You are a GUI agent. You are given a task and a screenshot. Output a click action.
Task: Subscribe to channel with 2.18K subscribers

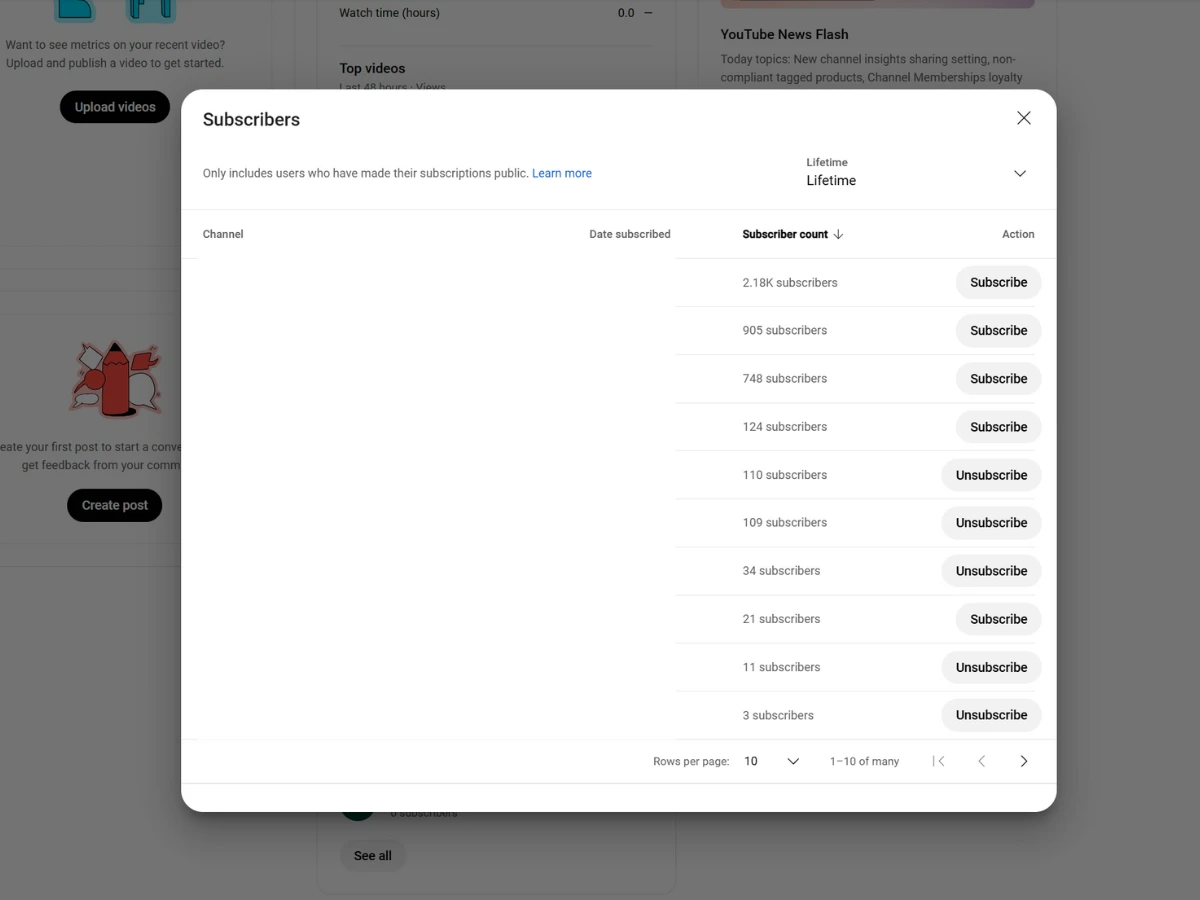(998, 283)
